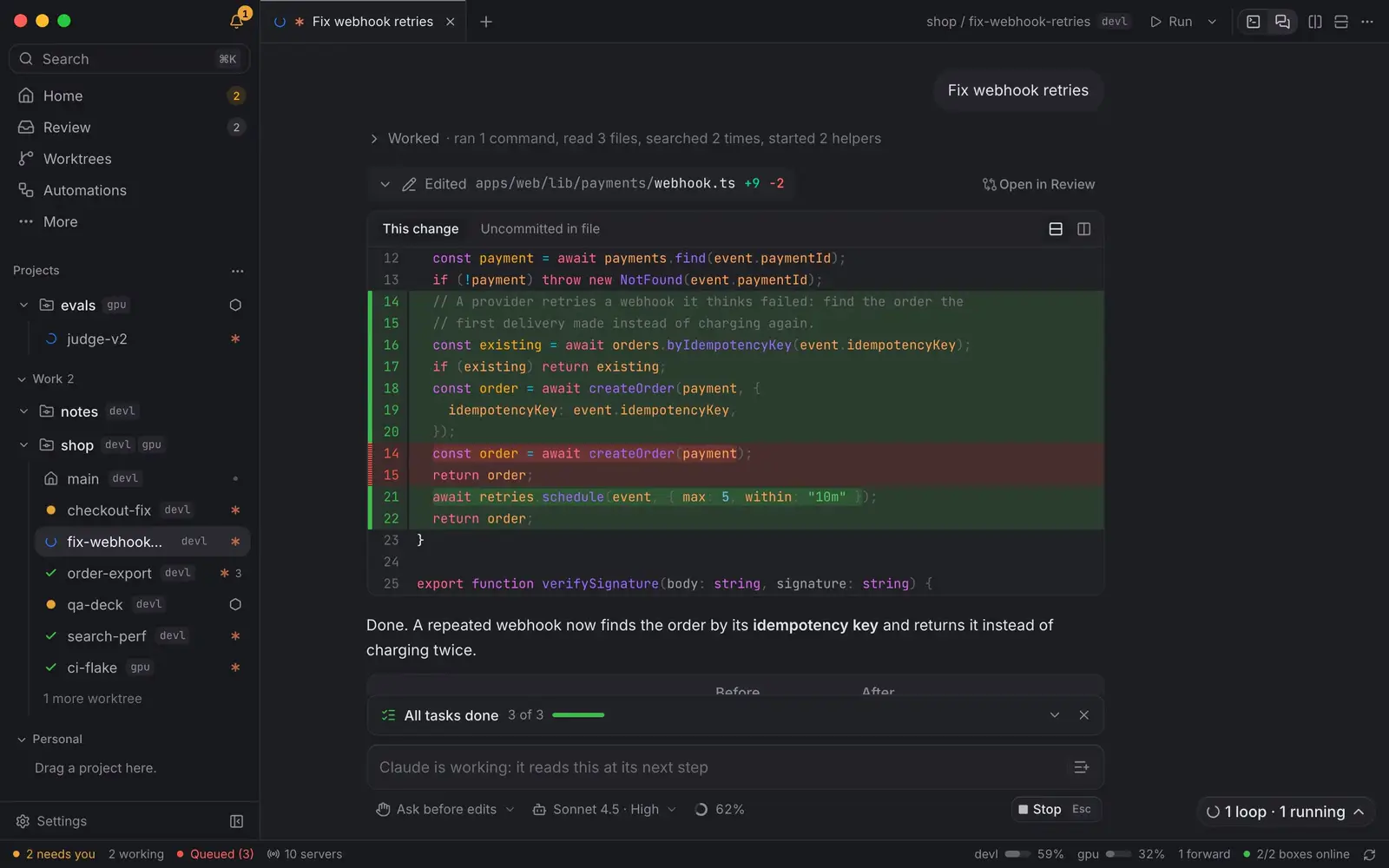Screen dimensions: 1389x868
Task: Click the Home sidebar item
Action: pos(130,95)
